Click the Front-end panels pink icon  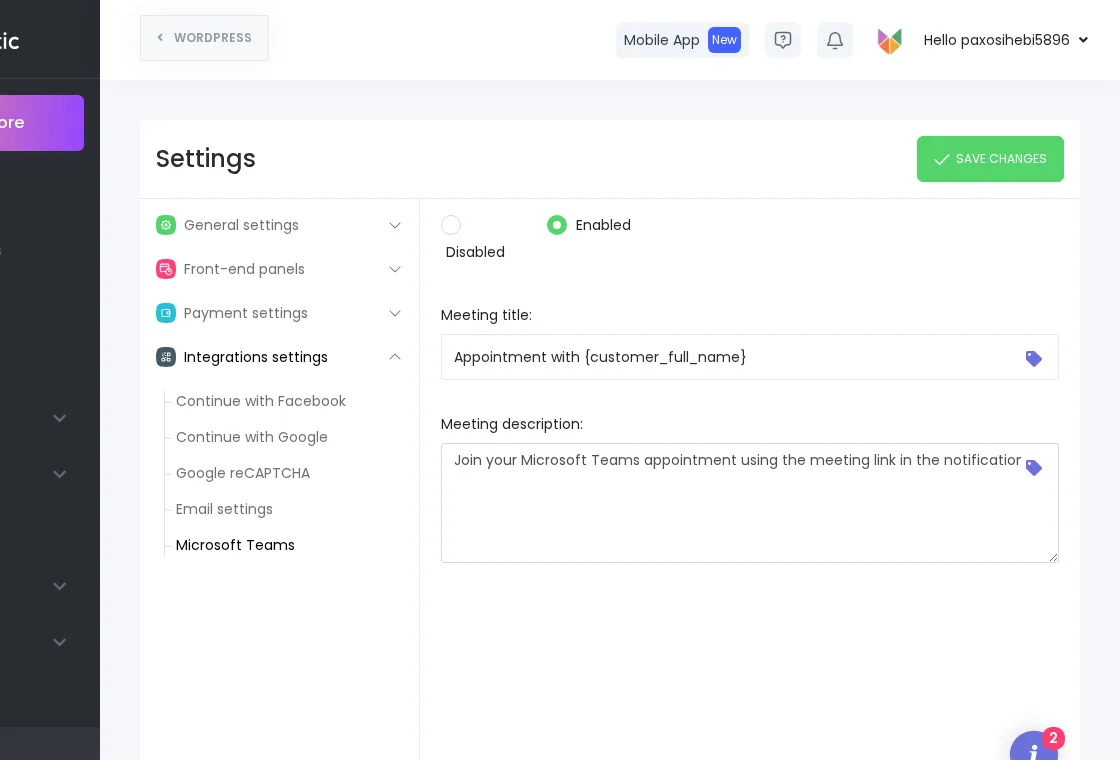pos(166,269)
